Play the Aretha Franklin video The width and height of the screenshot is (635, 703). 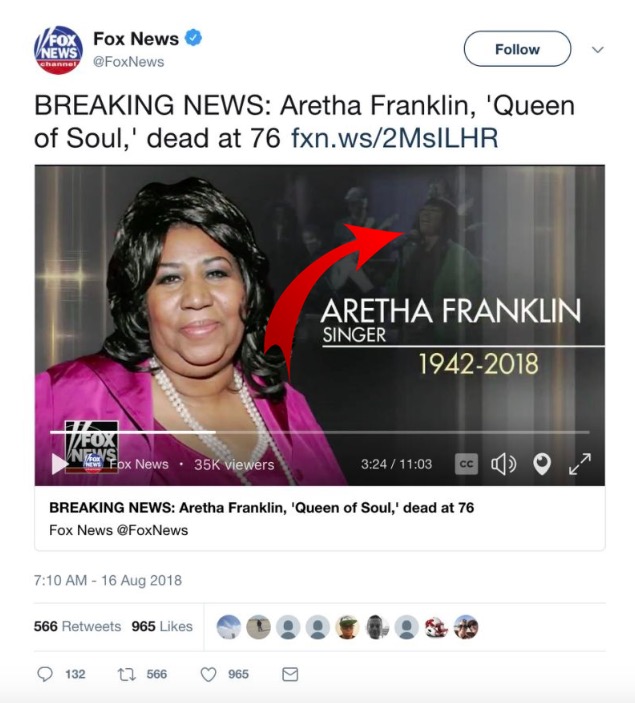pos(60,464)
